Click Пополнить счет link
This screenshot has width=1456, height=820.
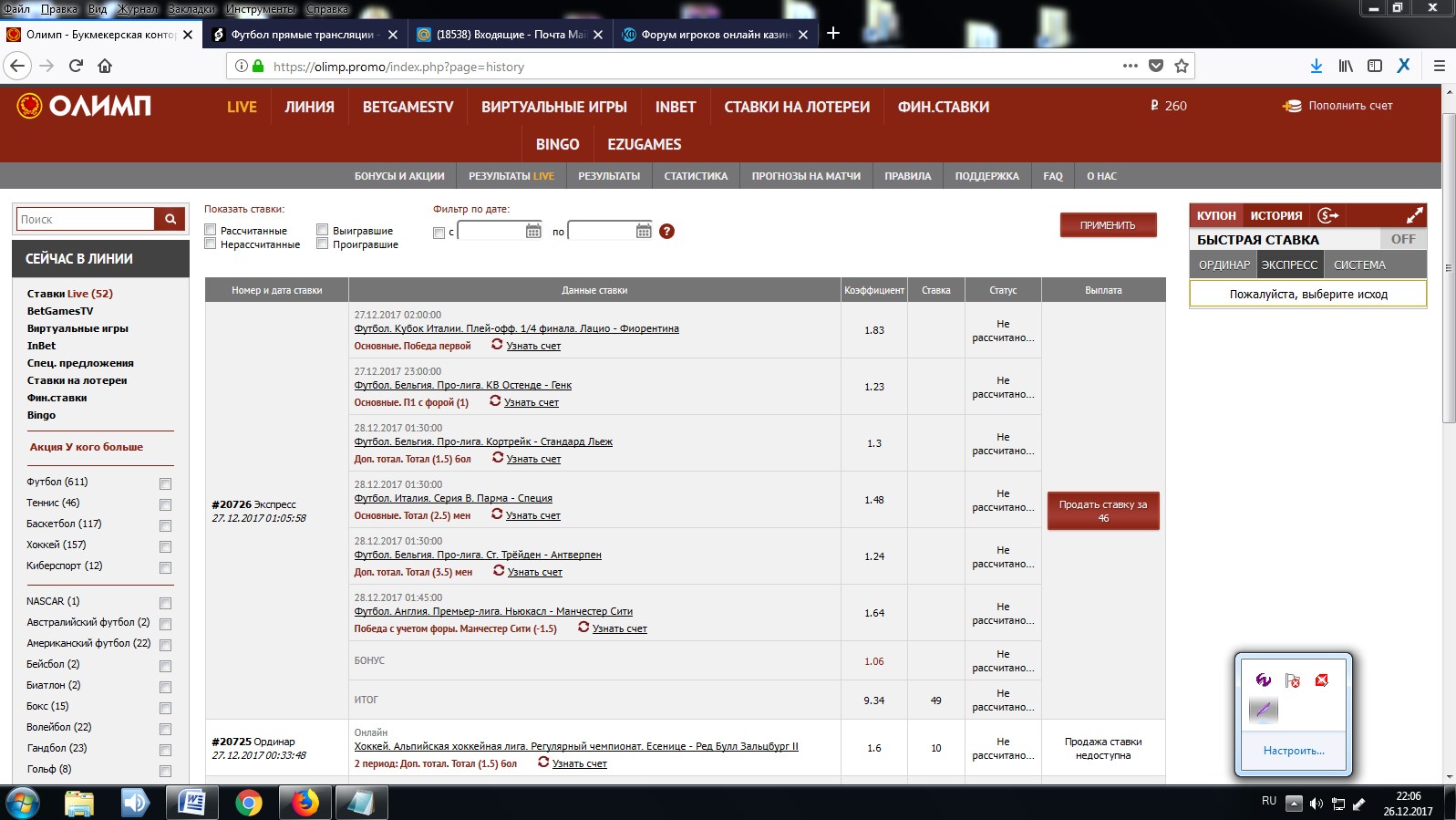[x=1350, y=106]
